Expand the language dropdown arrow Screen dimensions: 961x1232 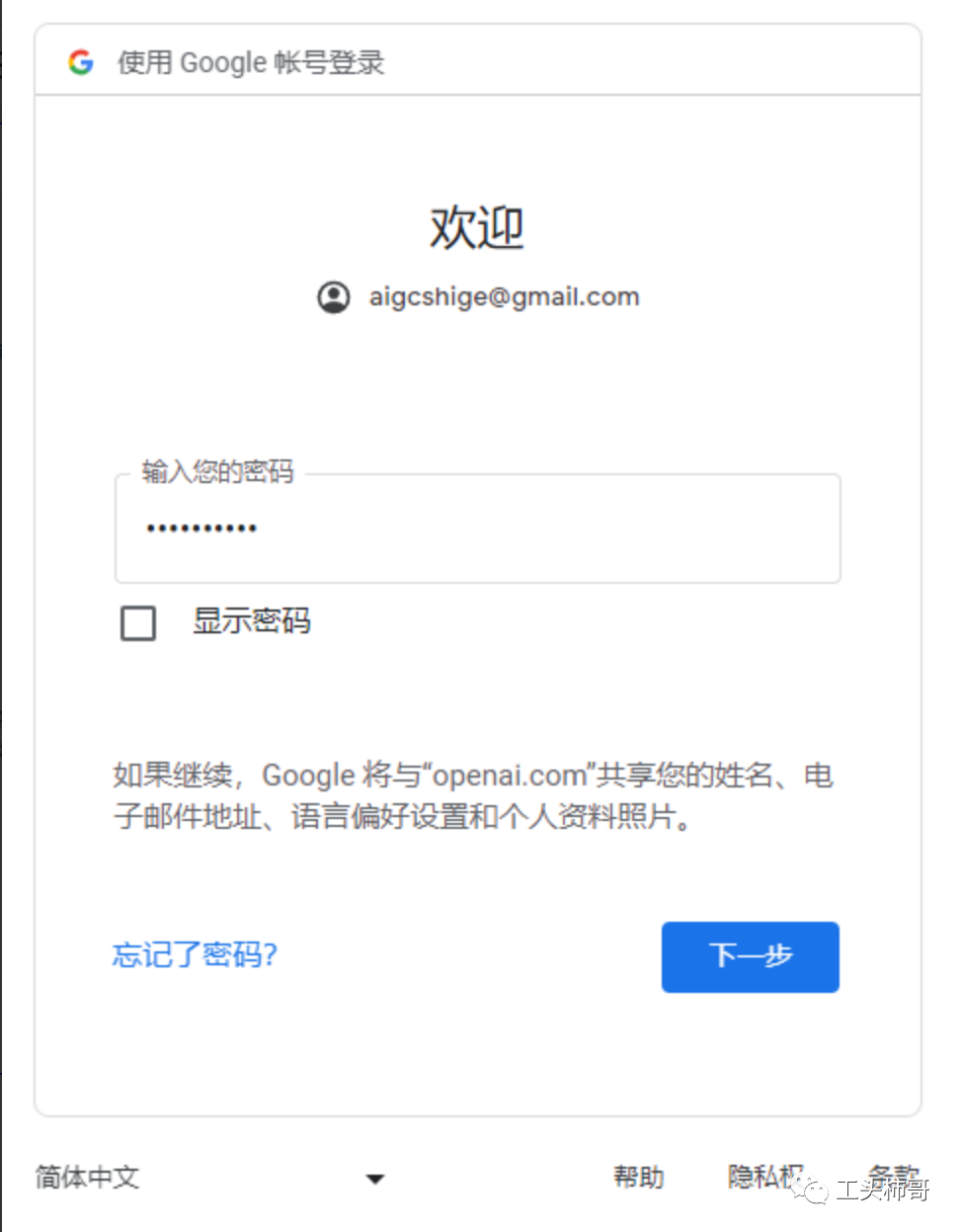click(x=374, y=1179)
